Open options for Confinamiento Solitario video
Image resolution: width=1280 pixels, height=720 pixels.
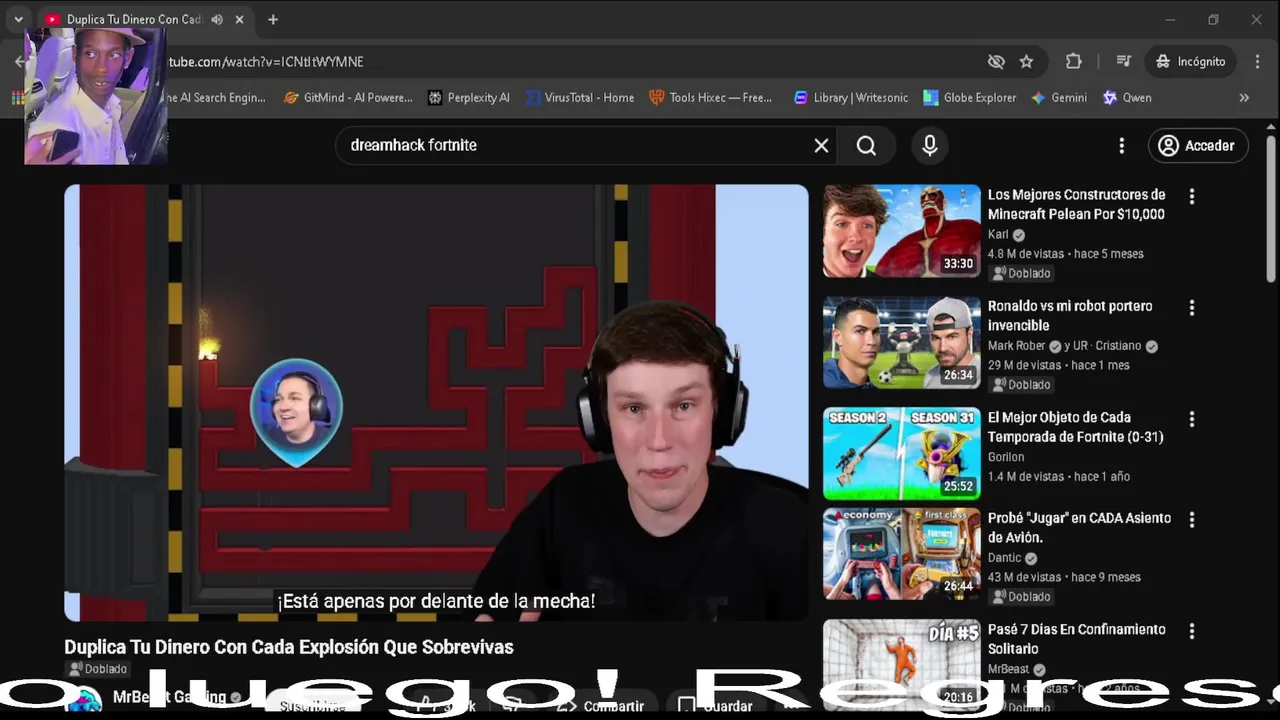[x=1191, y=631]
